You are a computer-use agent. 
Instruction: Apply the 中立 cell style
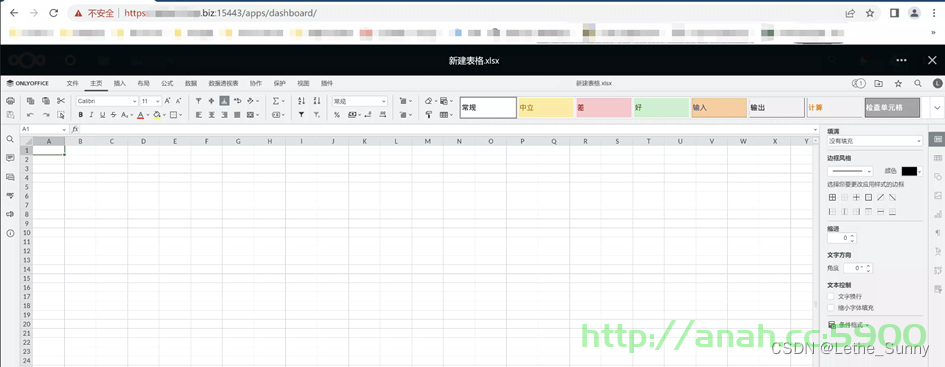point(545,108)
